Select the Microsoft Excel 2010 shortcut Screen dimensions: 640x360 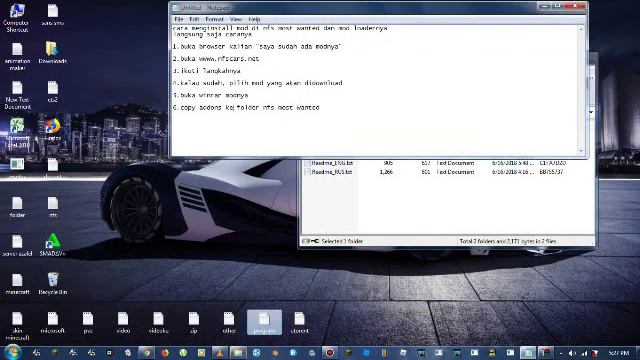17,133
